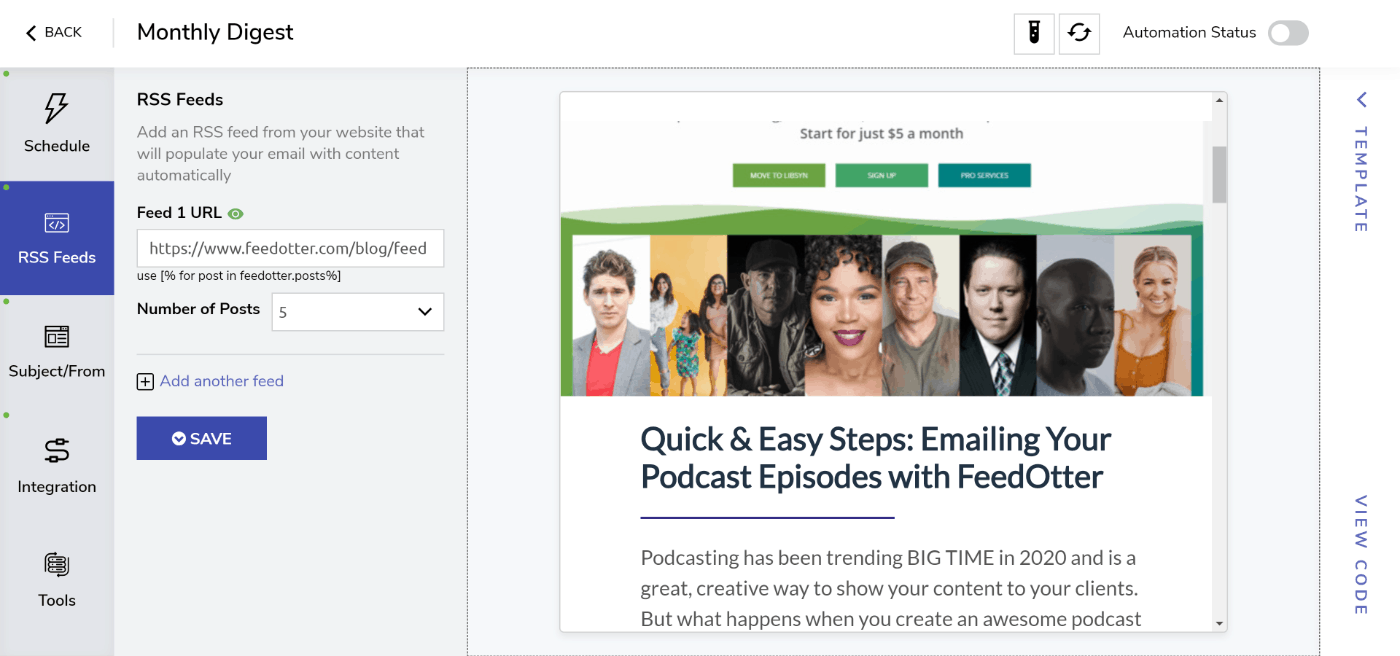Open the RSS Feeds section
Screen dimensions: 1400x656
click(x=57, y=238)
